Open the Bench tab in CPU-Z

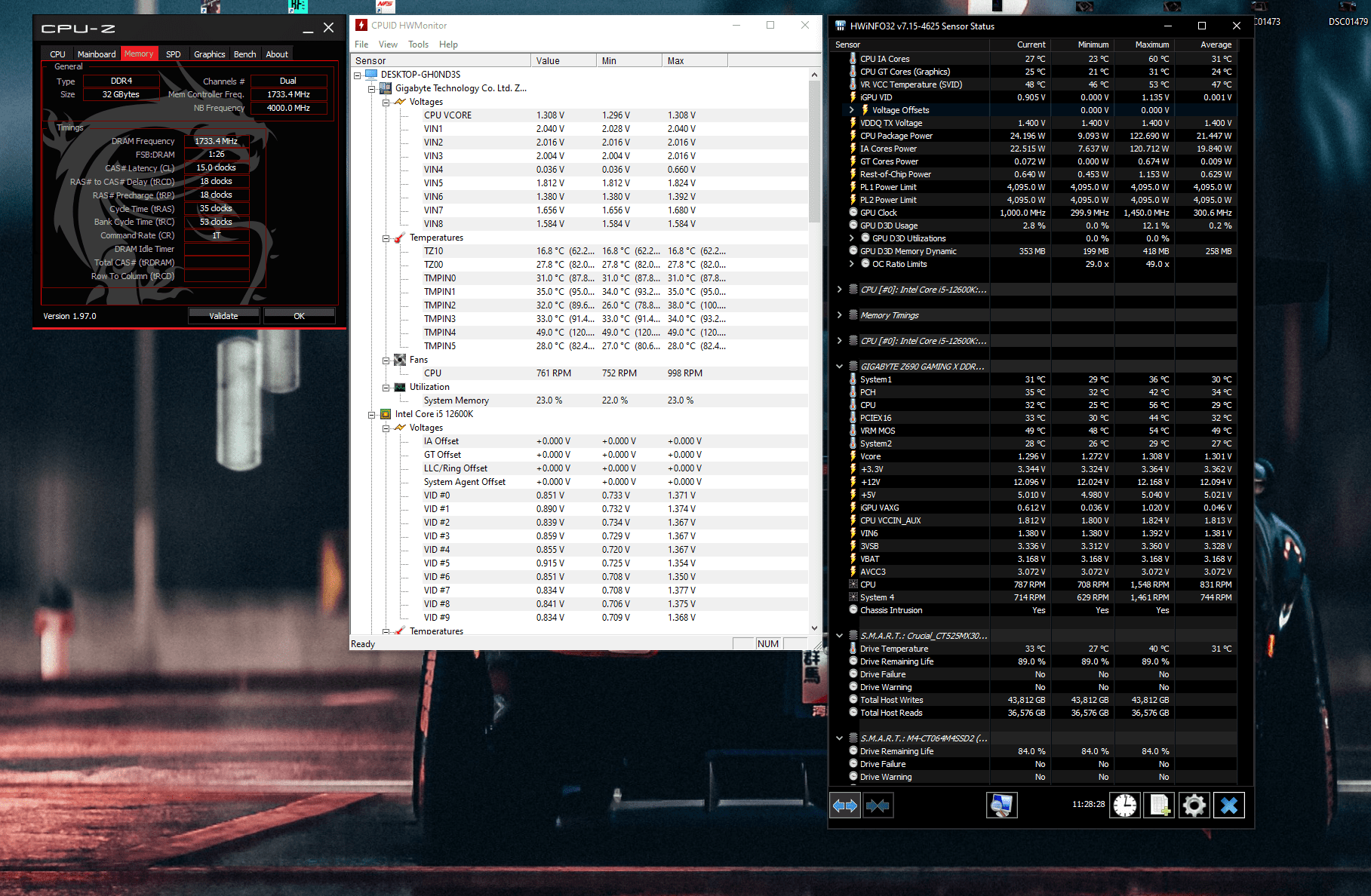244,54
